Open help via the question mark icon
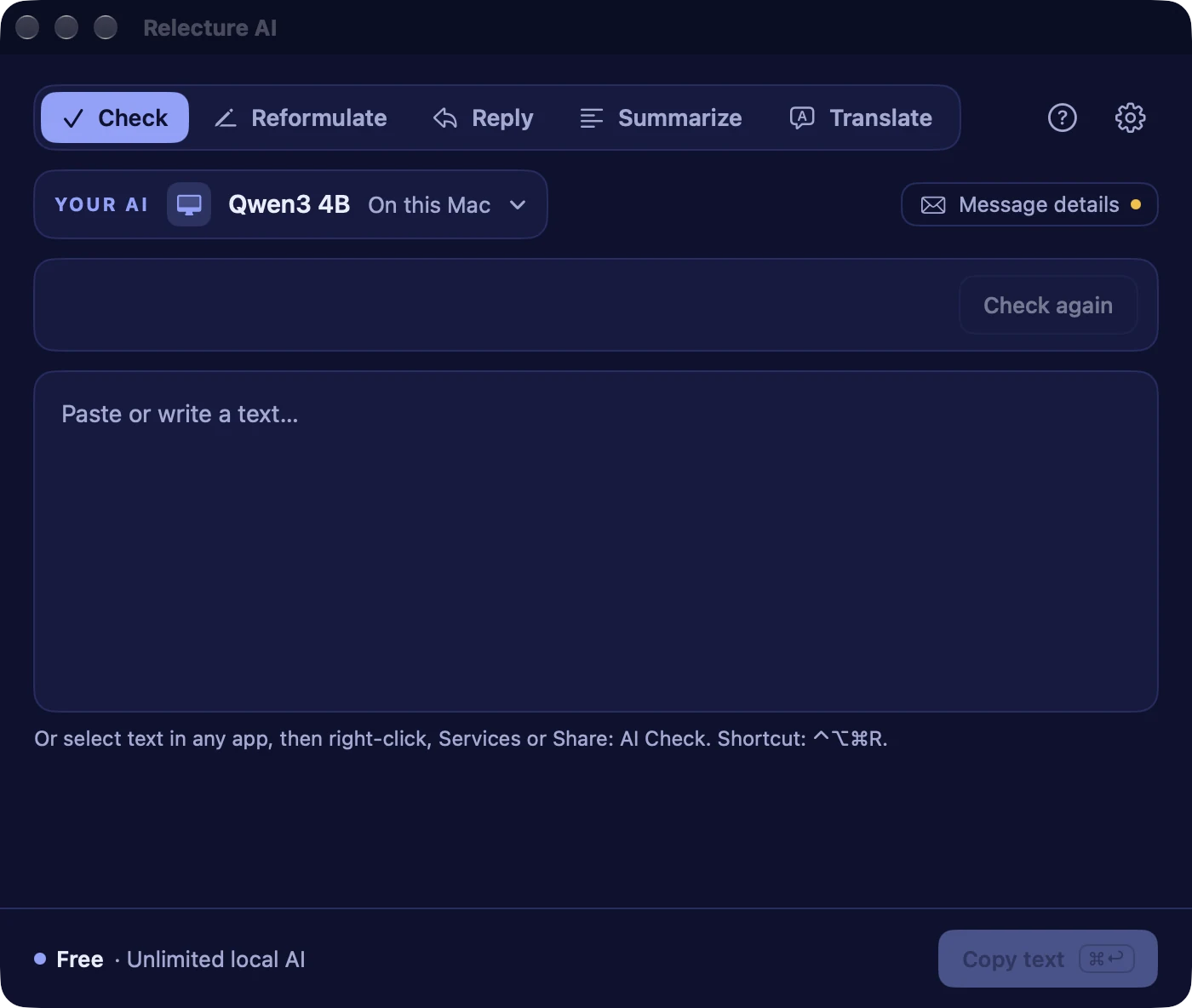Screen dimensions: 1192x1008 click(x=1062, y=117)
